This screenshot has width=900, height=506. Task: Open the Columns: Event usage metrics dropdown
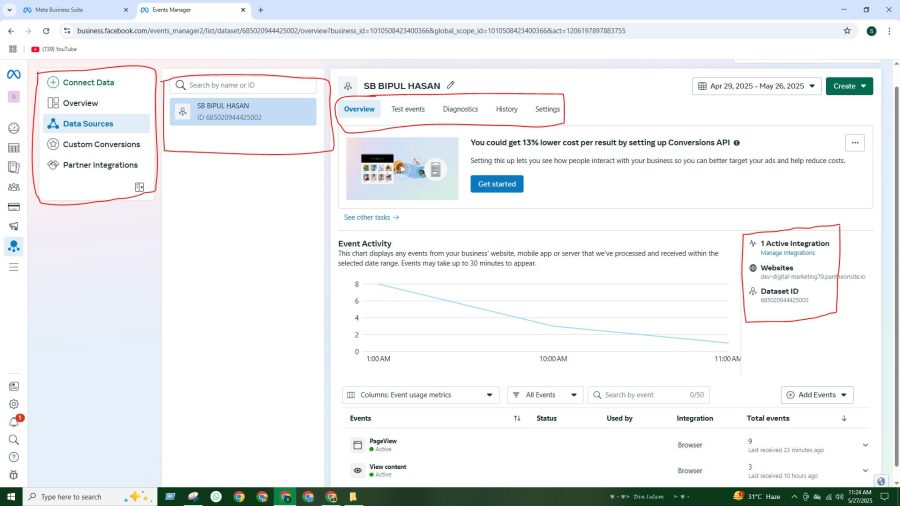[x=421, y=395]
